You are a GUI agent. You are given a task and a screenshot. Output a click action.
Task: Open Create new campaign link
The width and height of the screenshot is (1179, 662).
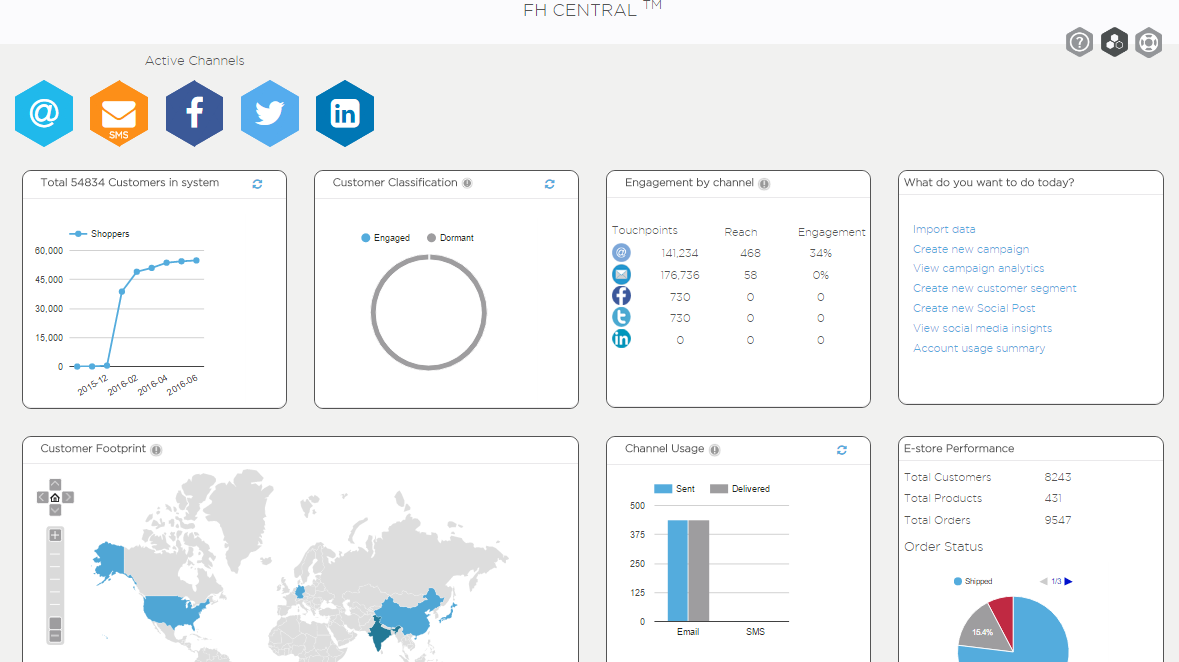971,249
